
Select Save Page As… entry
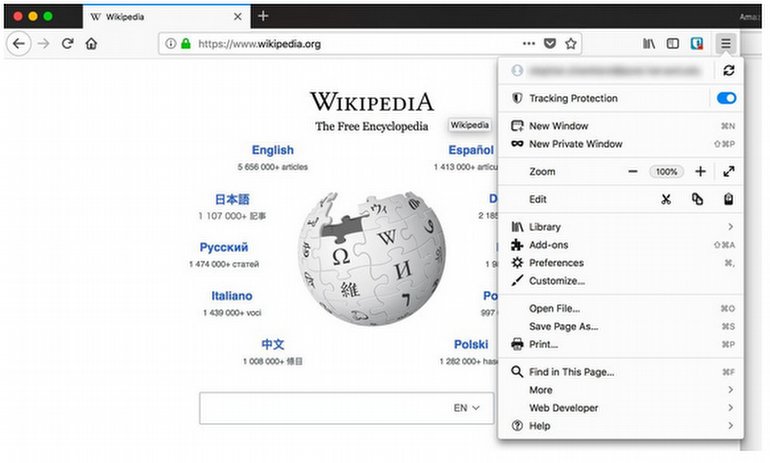[621, 327]
